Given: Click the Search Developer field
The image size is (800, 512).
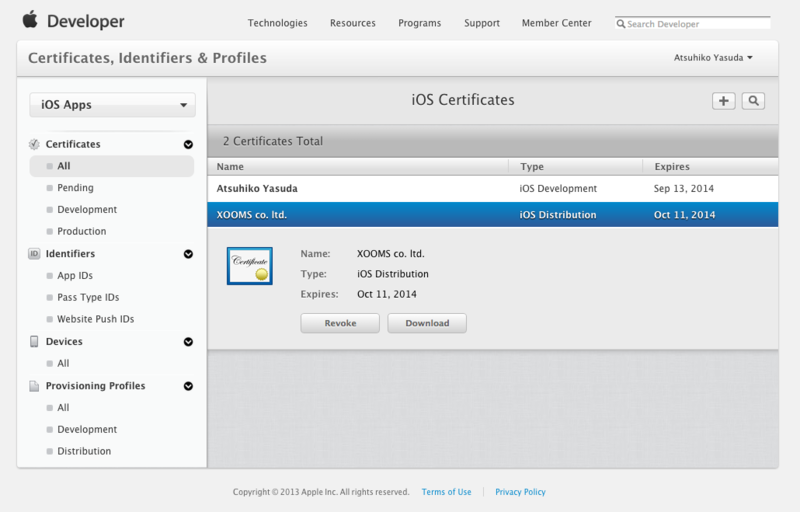Looking at the screenshot, I should click(x=693, y=23).
